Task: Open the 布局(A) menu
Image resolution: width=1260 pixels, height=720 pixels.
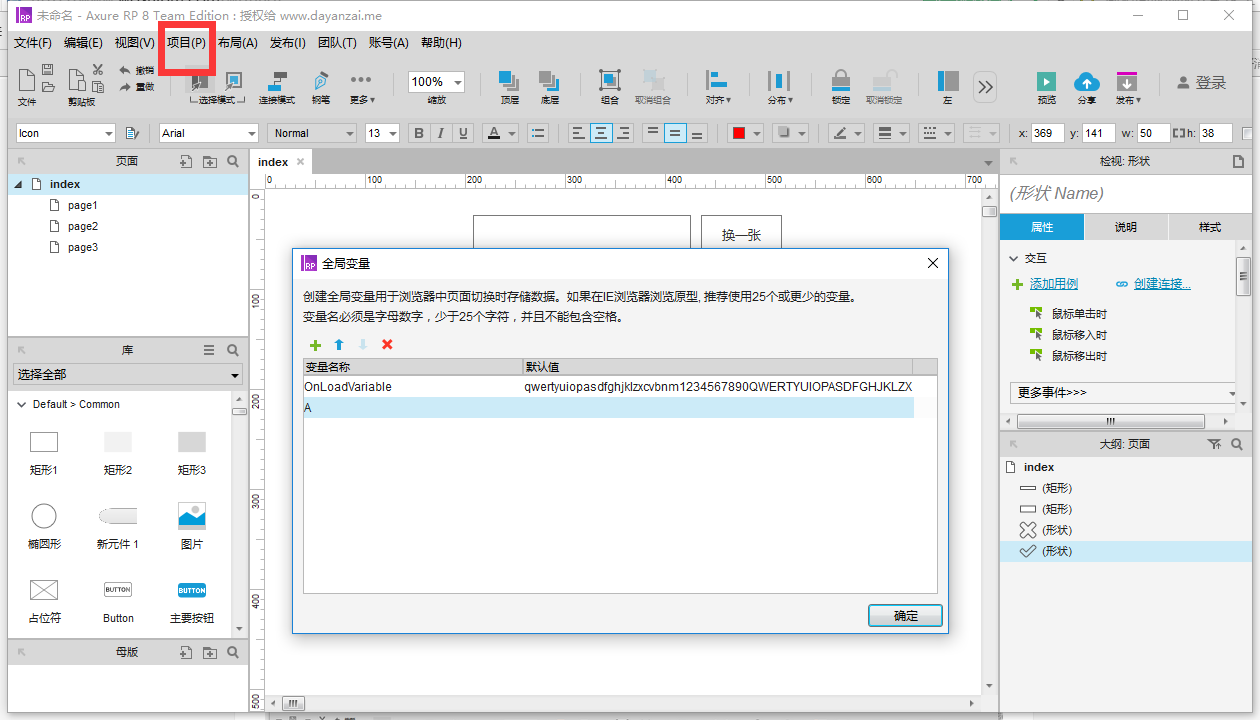Action: point(238,43)
